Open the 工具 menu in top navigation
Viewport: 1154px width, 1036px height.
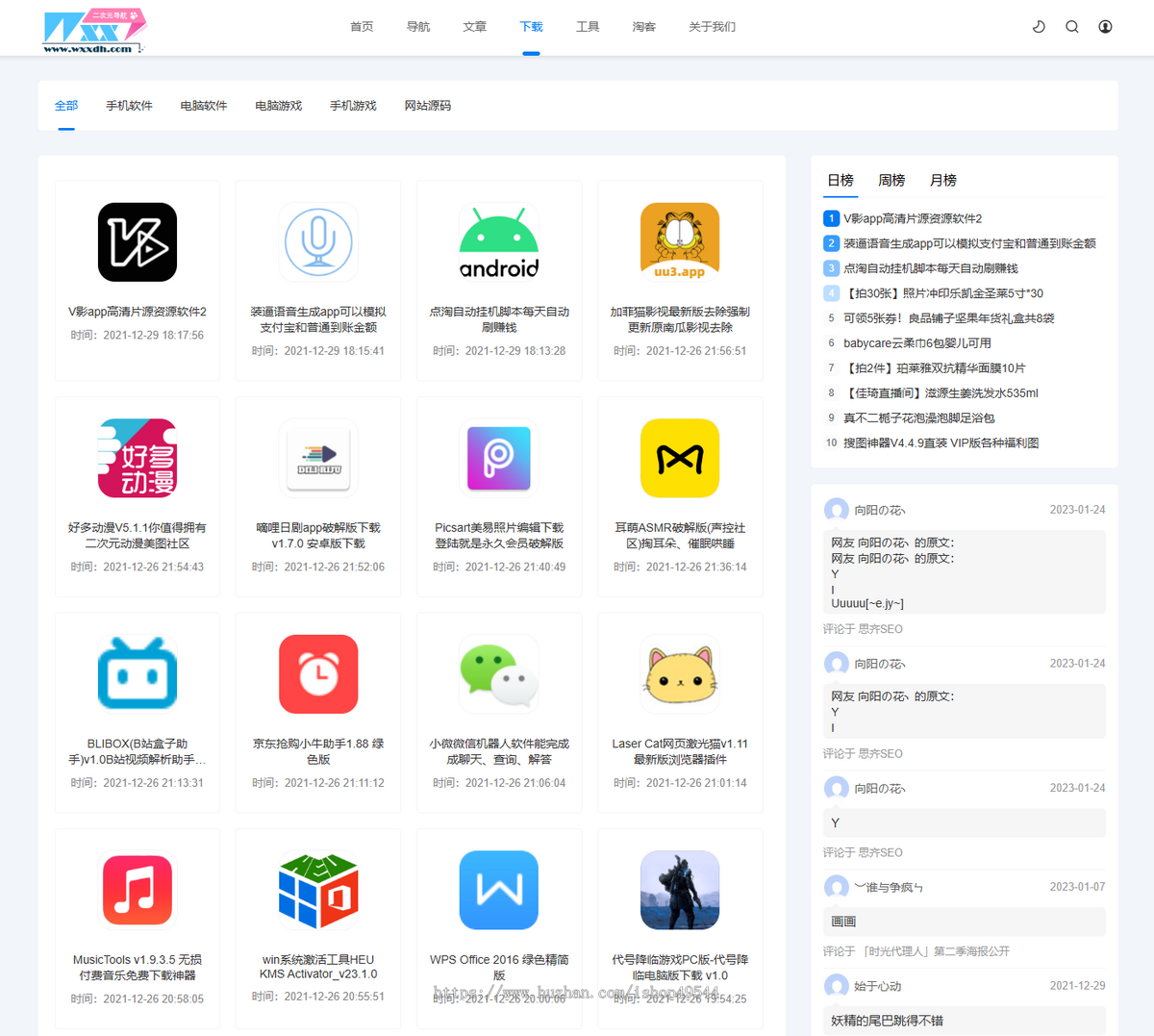[588, 27]
